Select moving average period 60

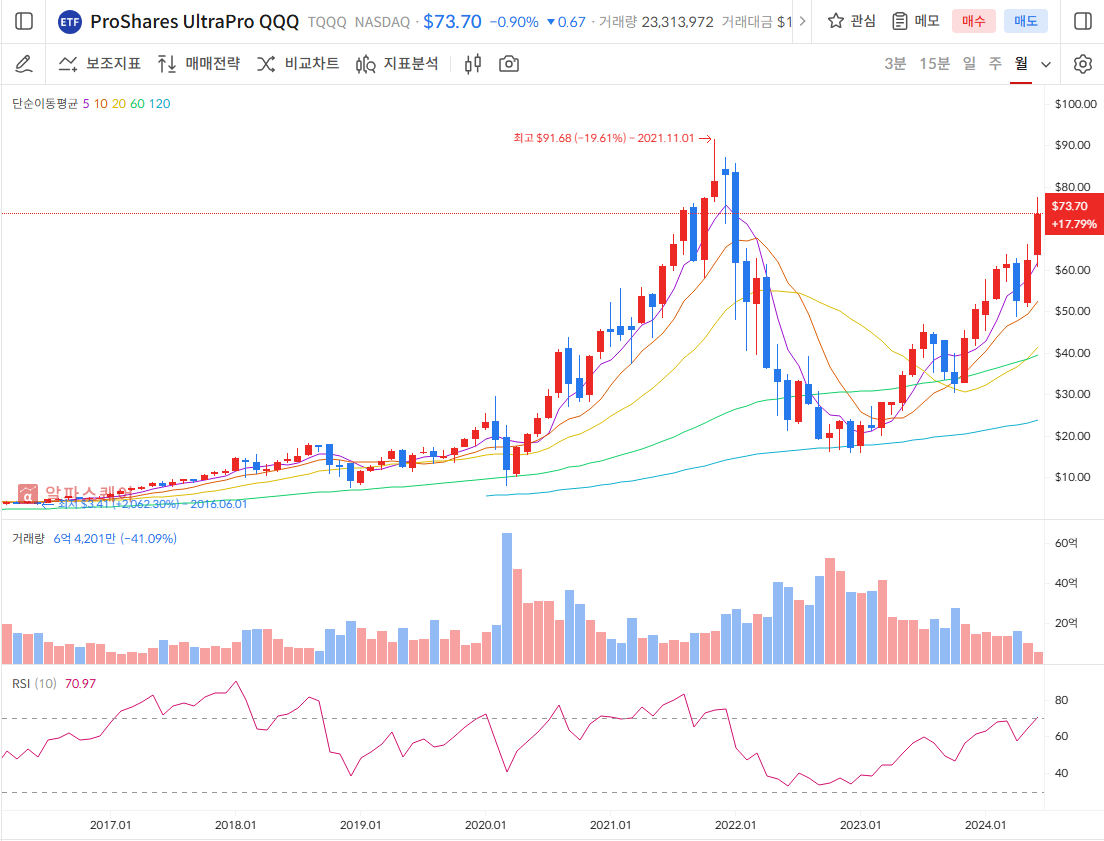click(137, 104)
